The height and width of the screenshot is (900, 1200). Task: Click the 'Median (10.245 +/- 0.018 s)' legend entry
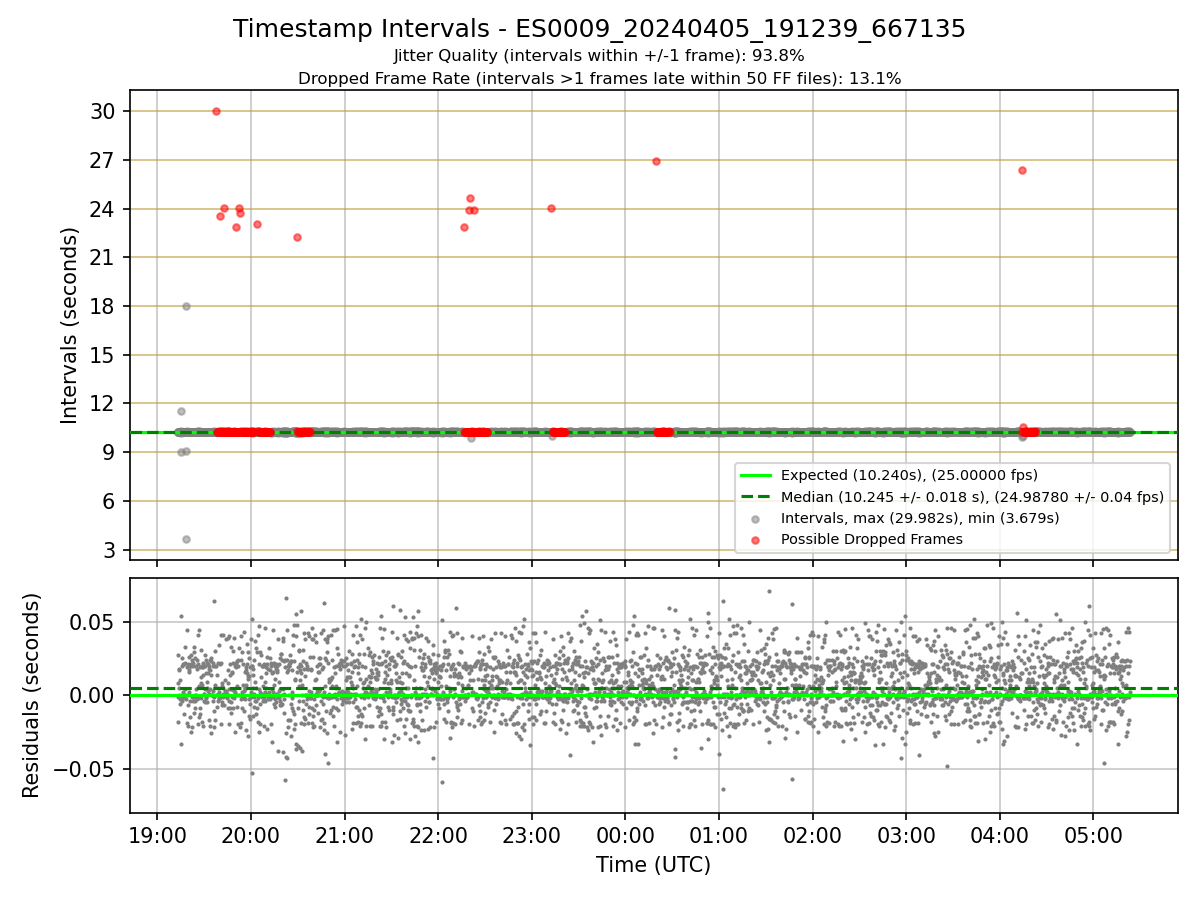point(972,496)
